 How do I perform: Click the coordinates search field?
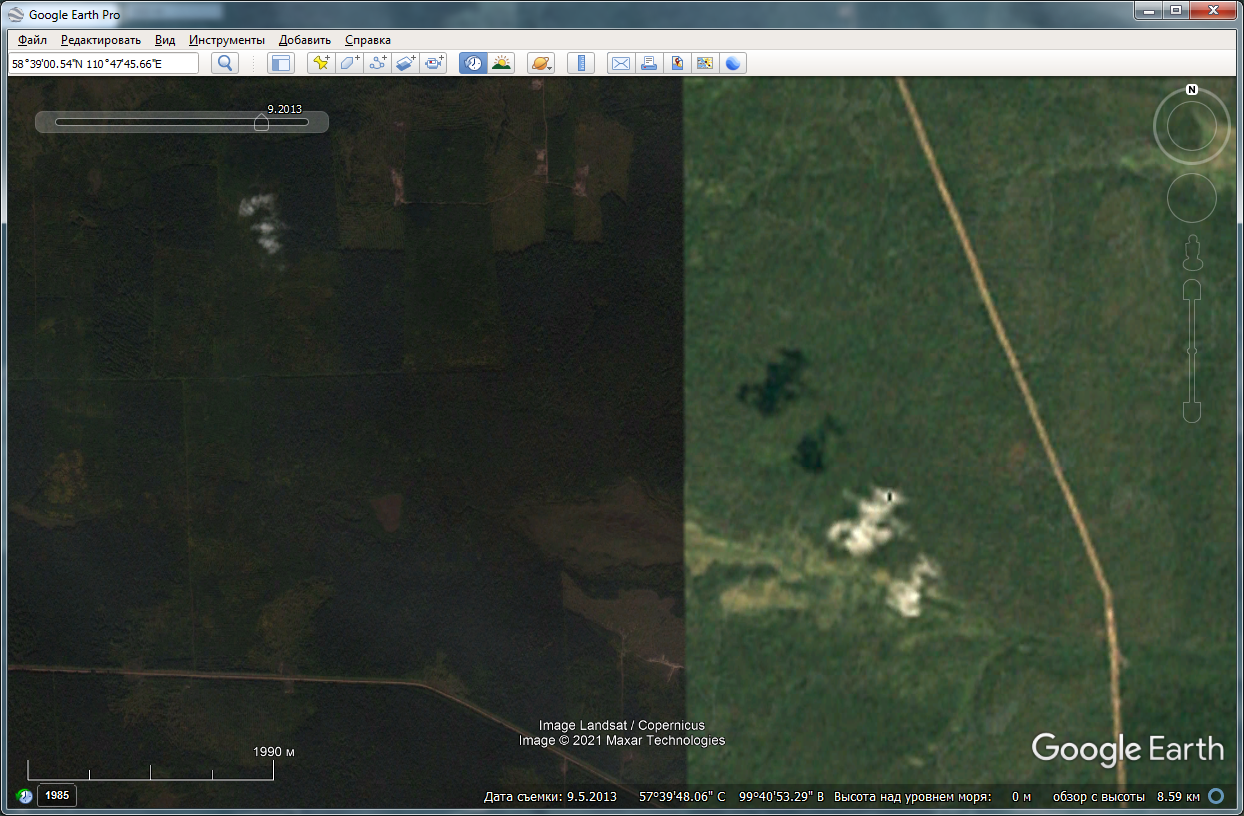pos(104,63)
